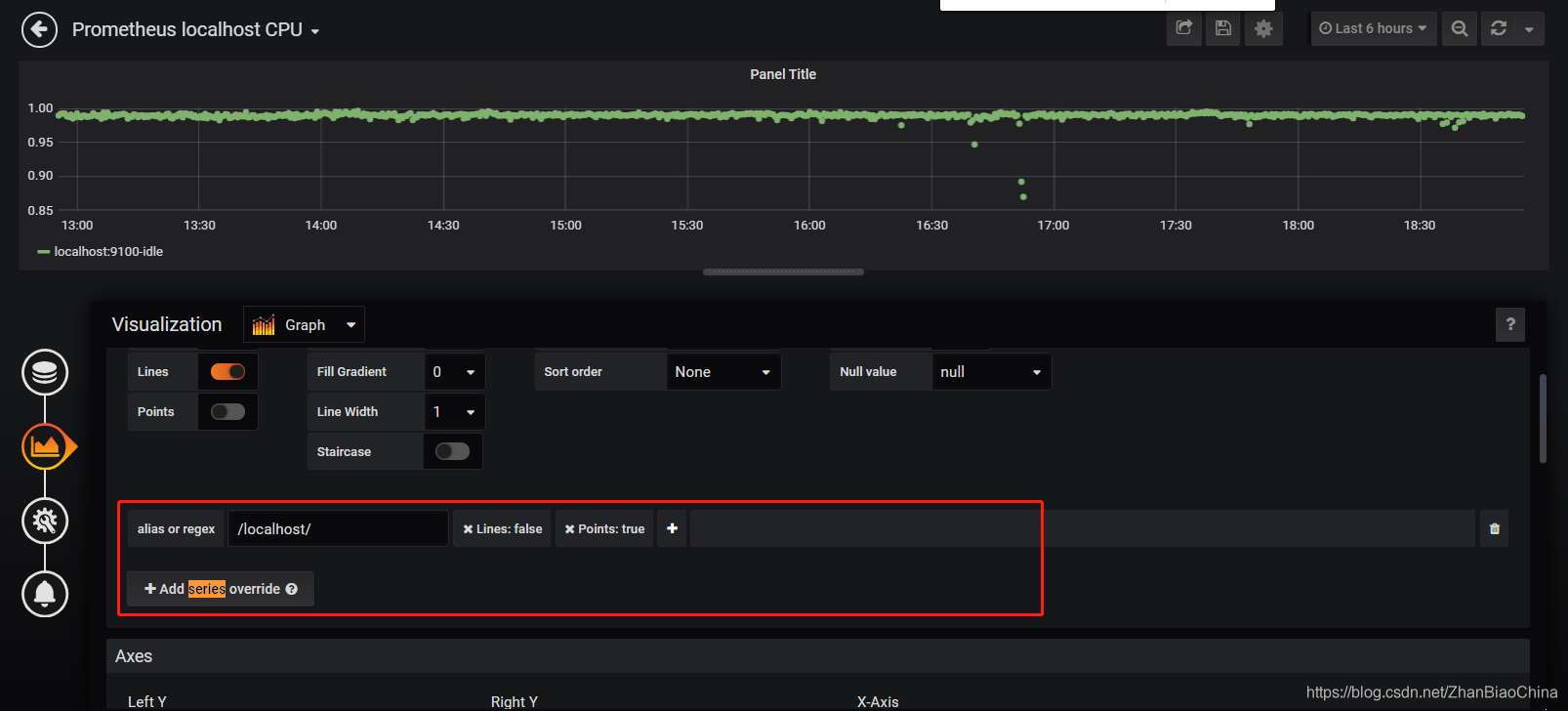Open the Sort order dropdown
Viewport: 1568px width, 711px height.
tap(722, 372)
